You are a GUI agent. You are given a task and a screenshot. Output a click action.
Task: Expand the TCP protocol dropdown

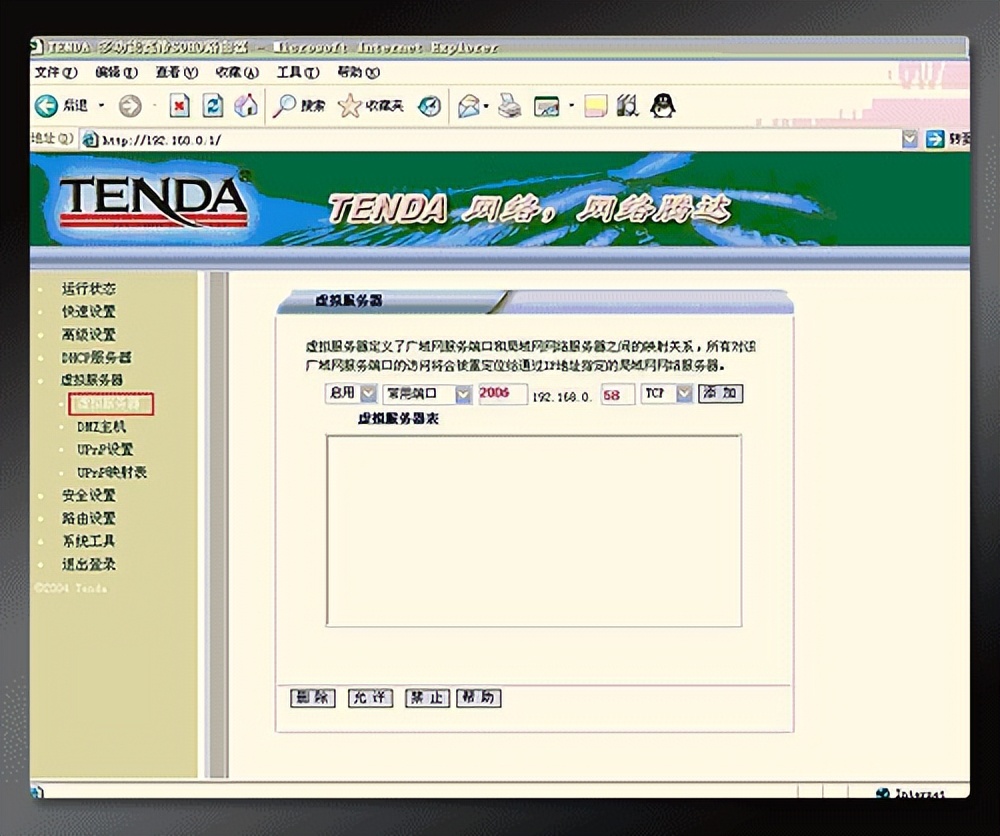pos(684,394)
